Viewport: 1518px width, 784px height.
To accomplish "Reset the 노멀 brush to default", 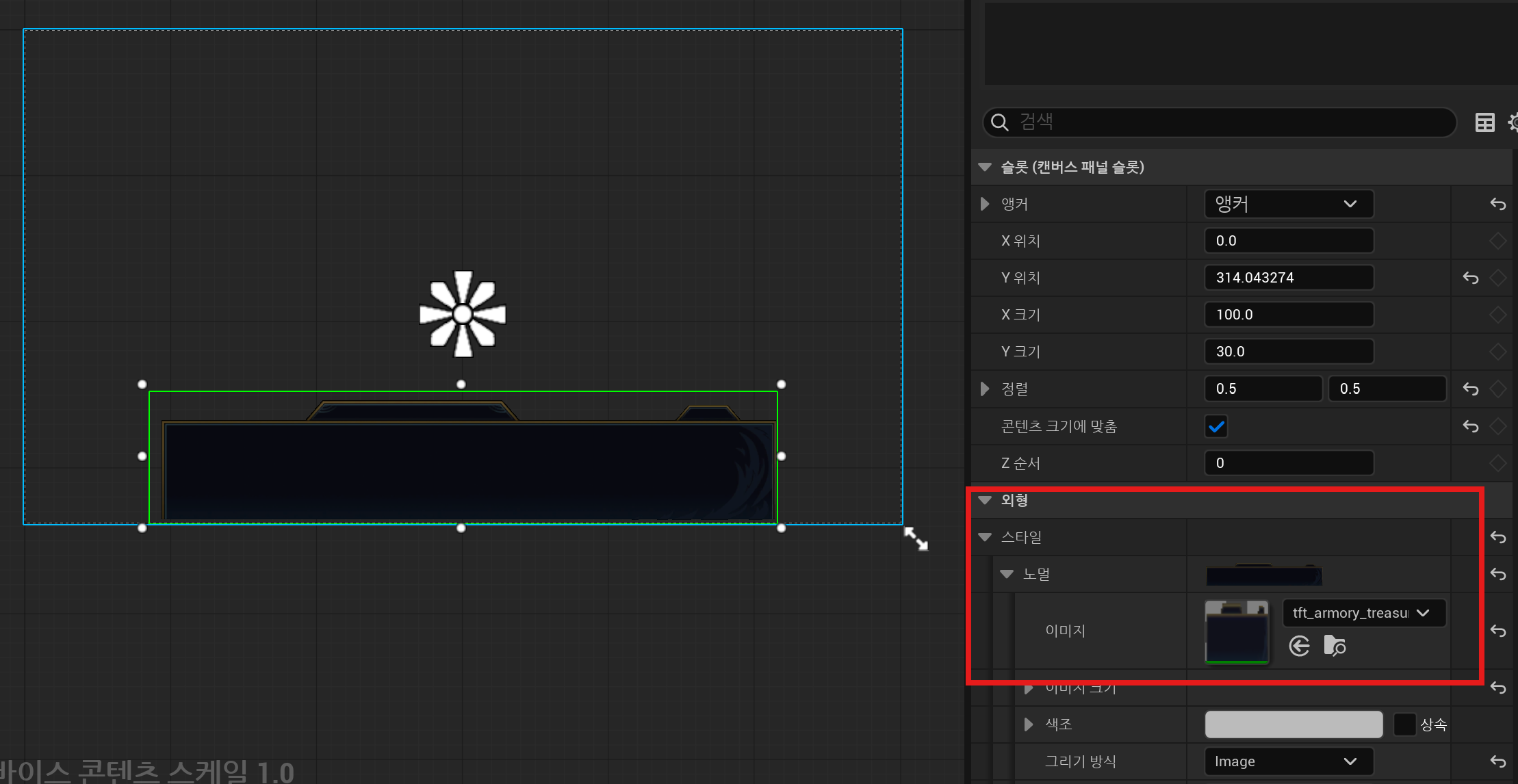I will pyautogui.click(x=1497, y=574).
